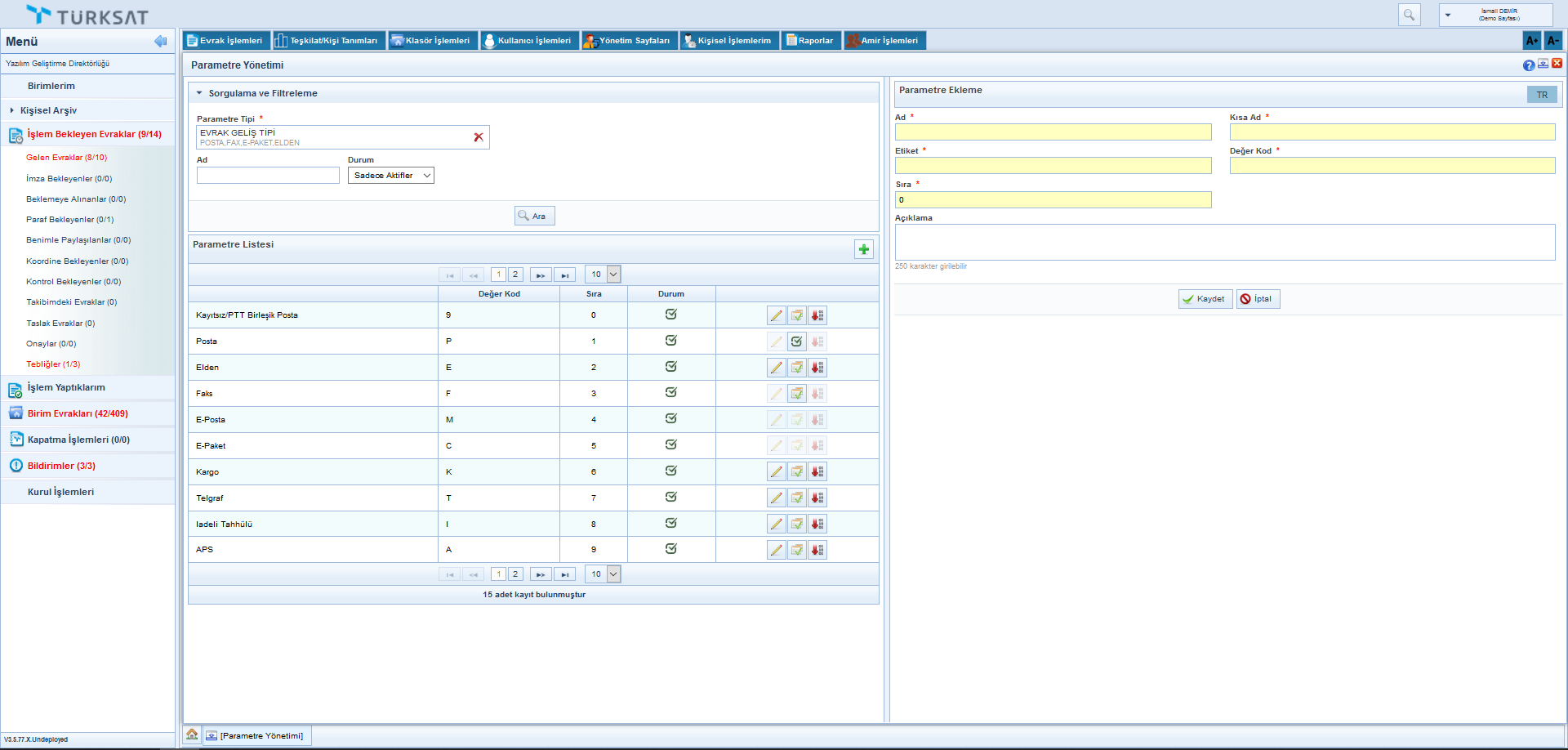The image size is (1568, 750).
Task: Toggle the active status button for Posta
Action: pyautogui.click(x=796, y=342)
